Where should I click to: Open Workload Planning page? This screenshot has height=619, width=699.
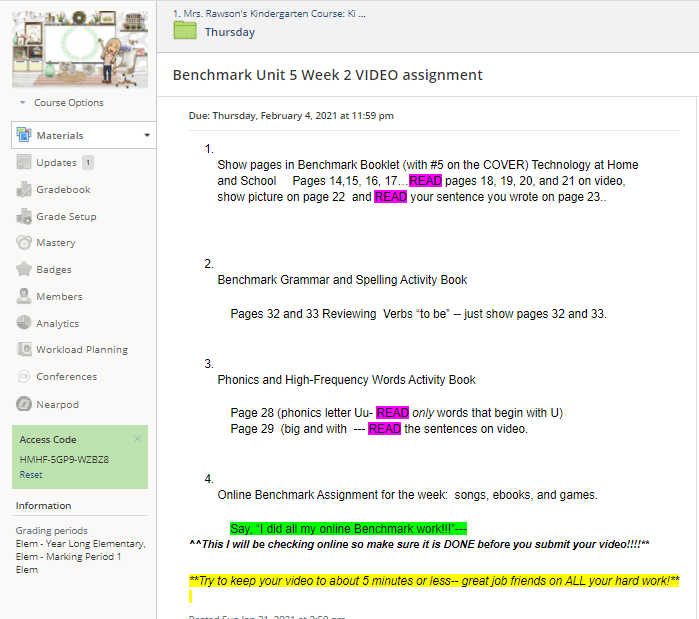pos(82,350)
